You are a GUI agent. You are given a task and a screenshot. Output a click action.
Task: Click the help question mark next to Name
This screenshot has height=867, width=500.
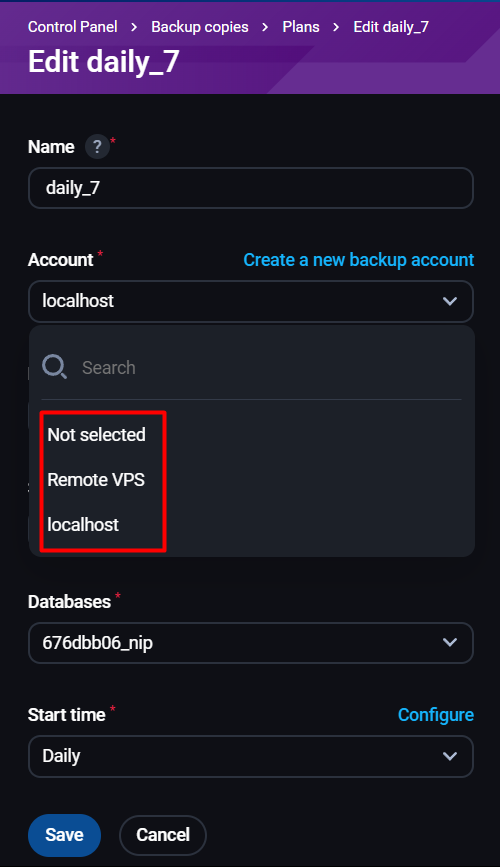tap(97, 147)
